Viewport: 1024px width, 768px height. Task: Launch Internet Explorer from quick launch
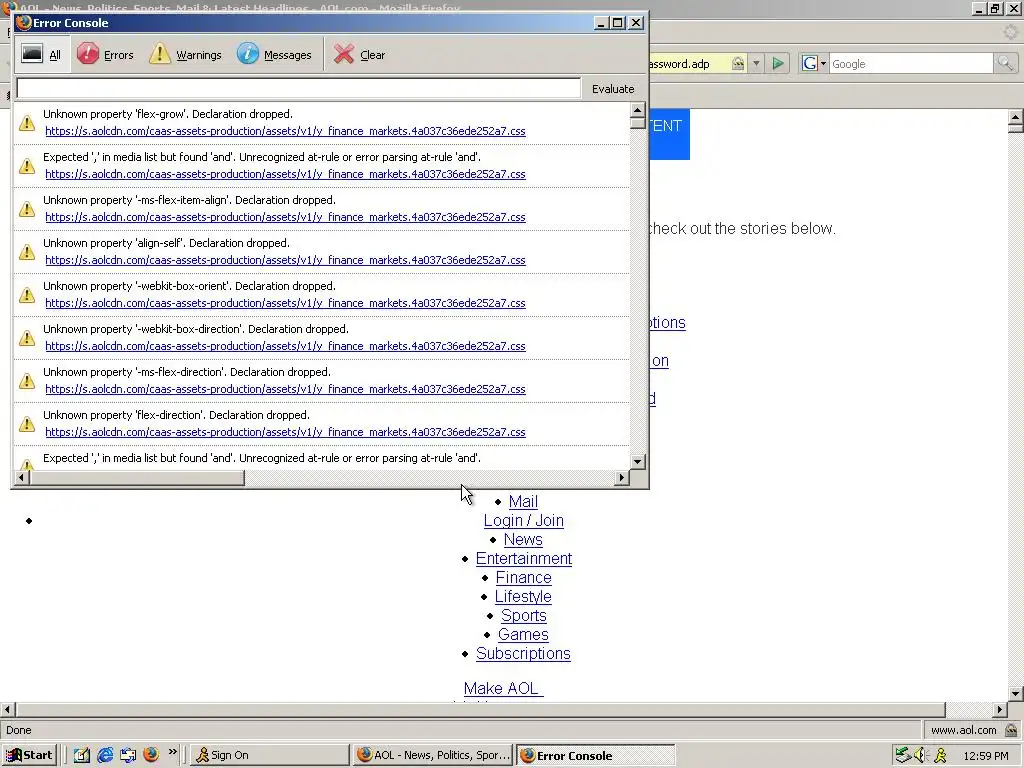click(x=104, y=755)
